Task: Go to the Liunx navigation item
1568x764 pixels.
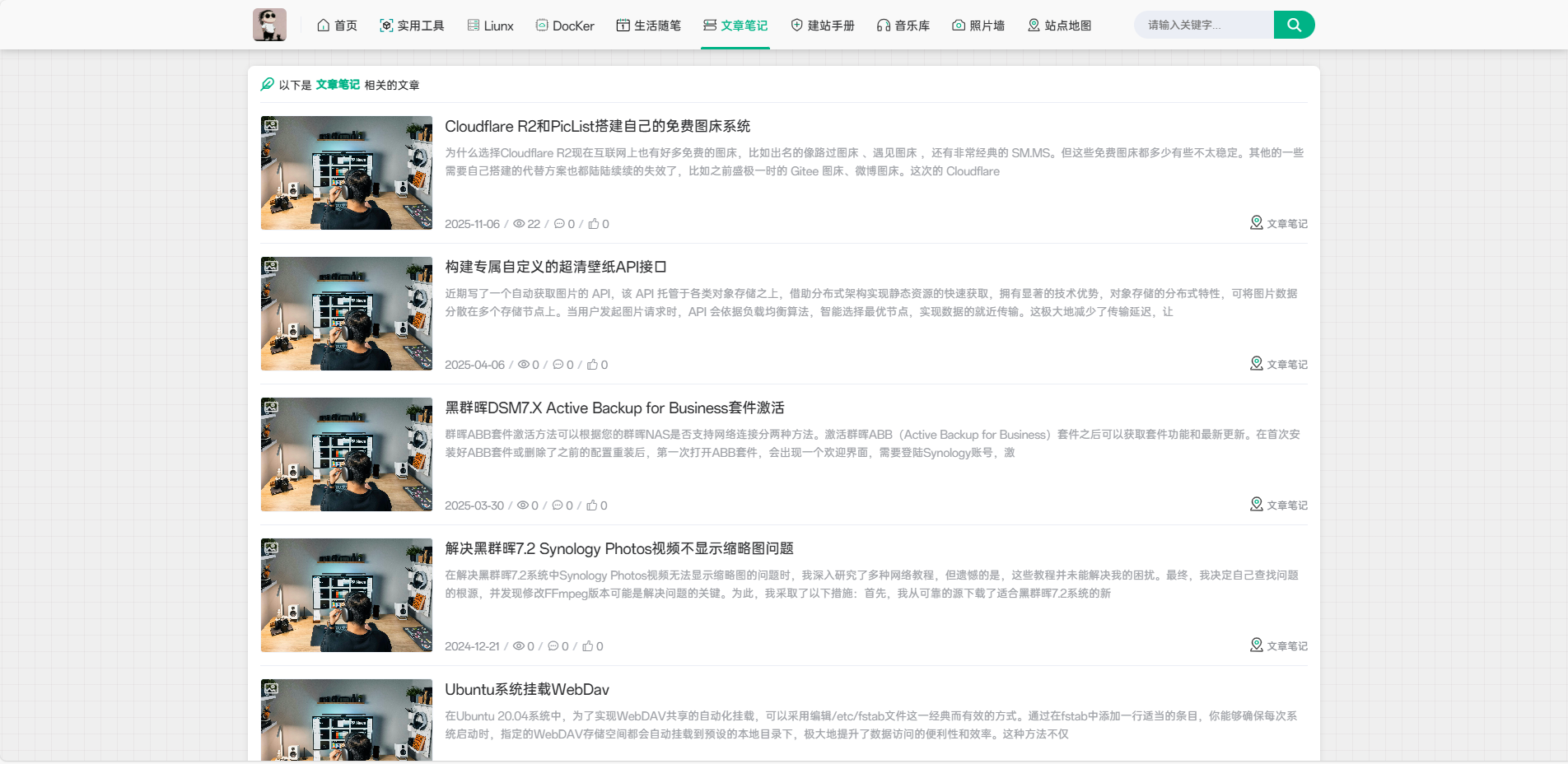Action: click(490, 26)
